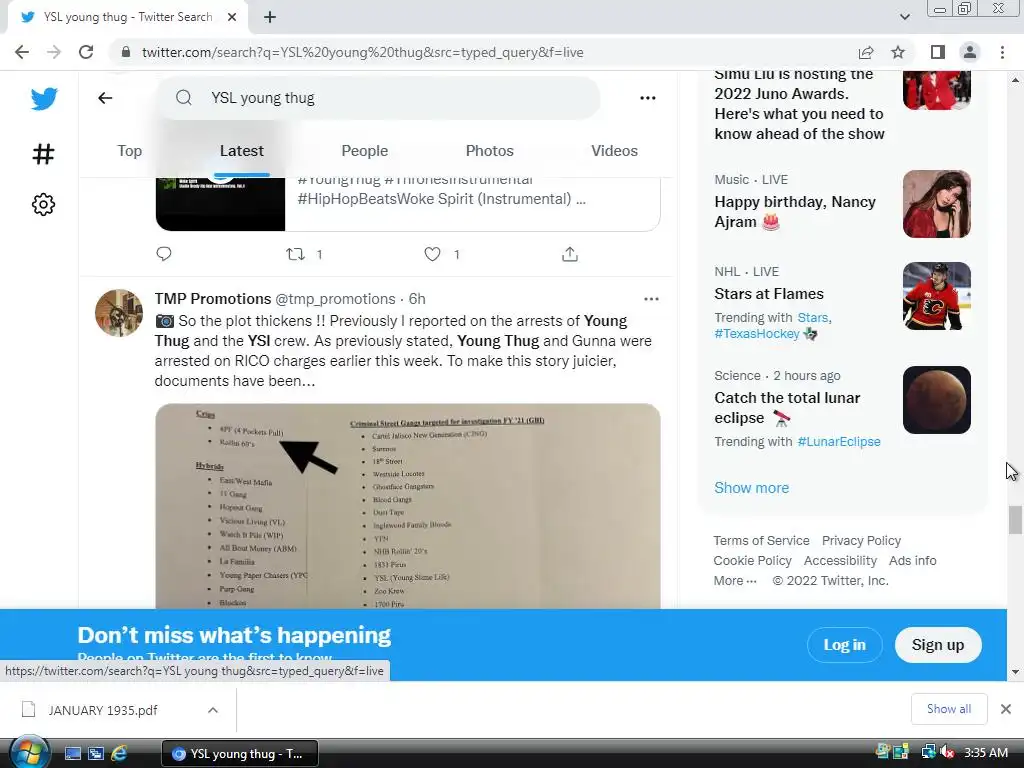
Task: Click the Stars trending link
Action: pyautogui.click(x=814, y=317)
